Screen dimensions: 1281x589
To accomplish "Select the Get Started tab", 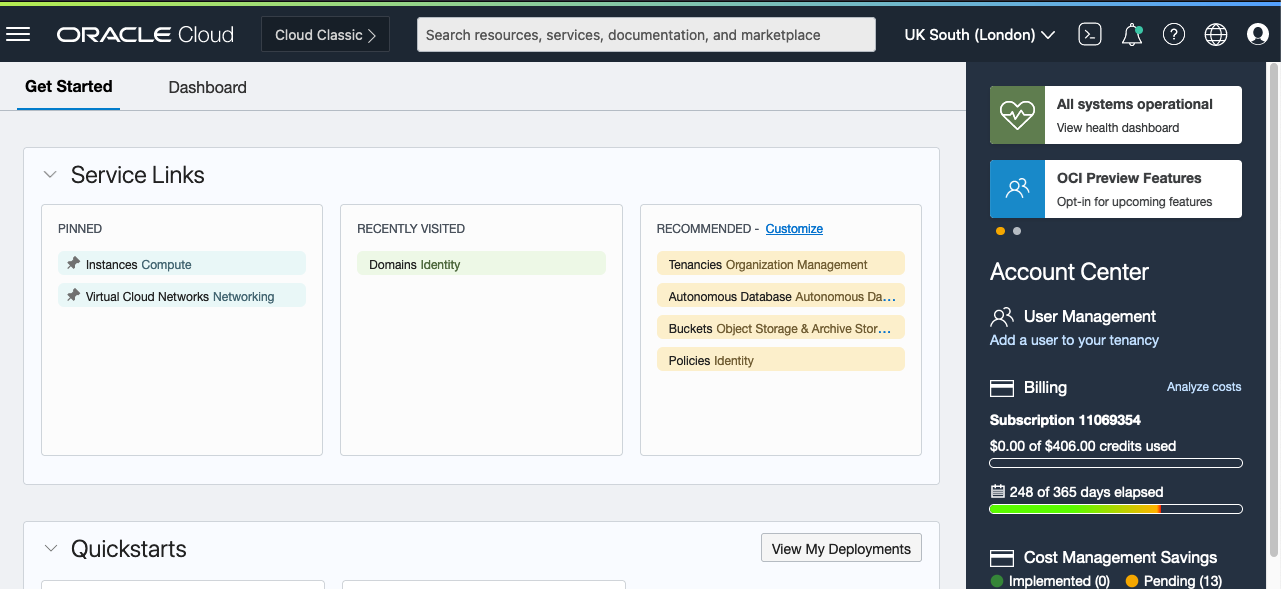I will [x=68, y=87].
